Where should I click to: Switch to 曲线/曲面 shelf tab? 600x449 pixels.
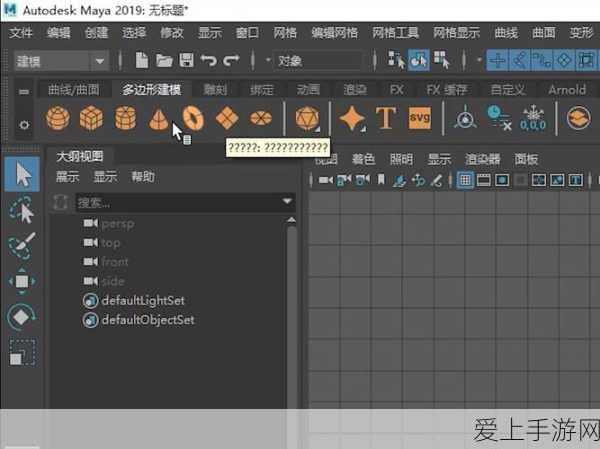pos(73,90)
